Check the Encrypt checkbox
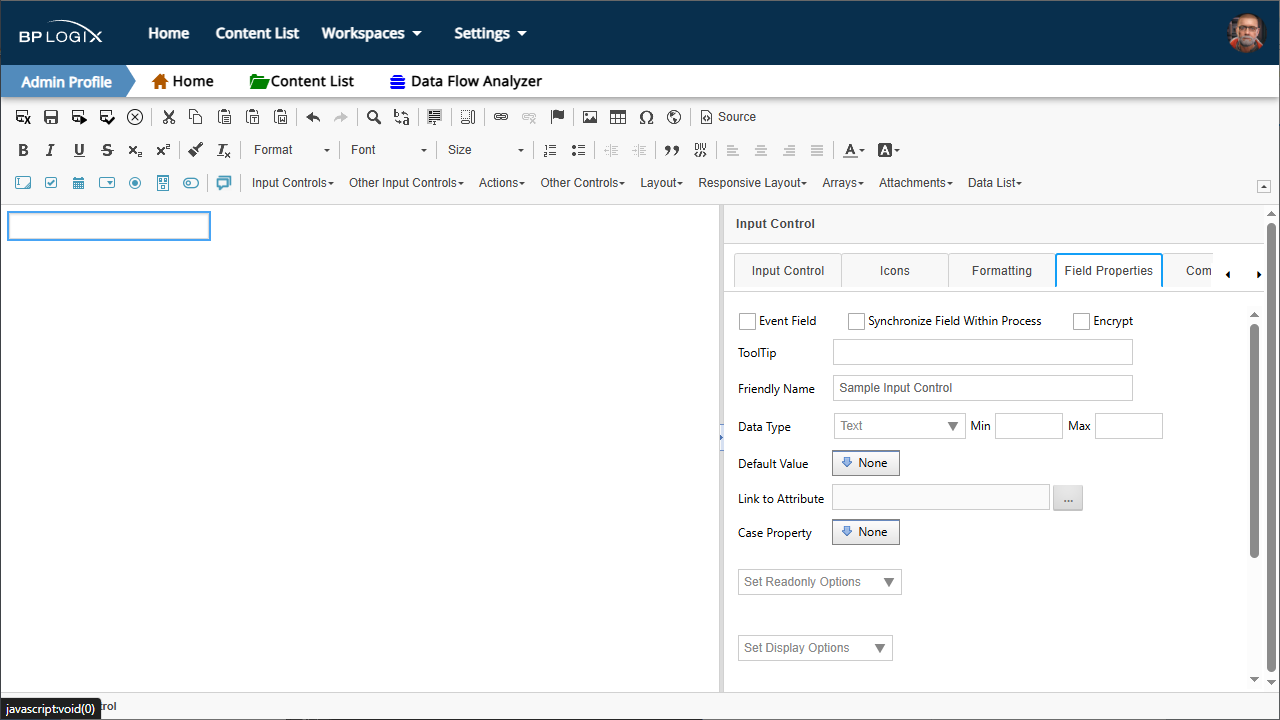1280x720 pixels. click(x=1081, y=321)
